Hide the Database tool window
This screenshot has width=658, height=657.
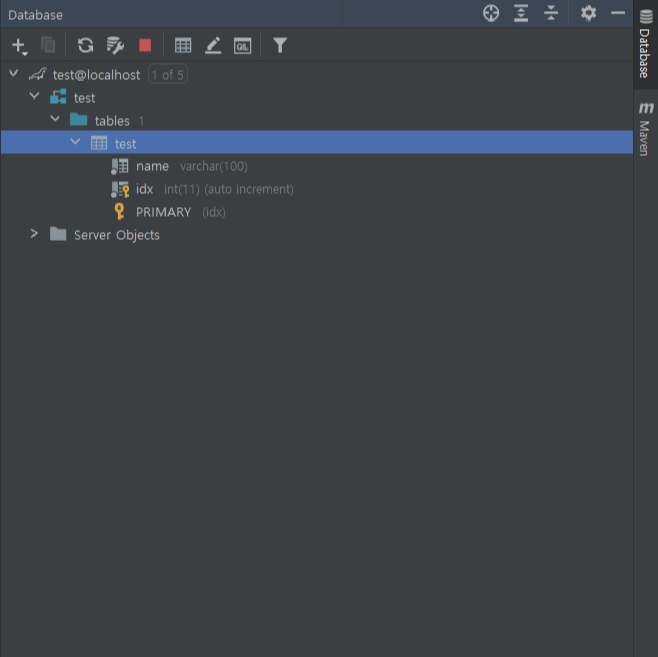coord(618,13)
